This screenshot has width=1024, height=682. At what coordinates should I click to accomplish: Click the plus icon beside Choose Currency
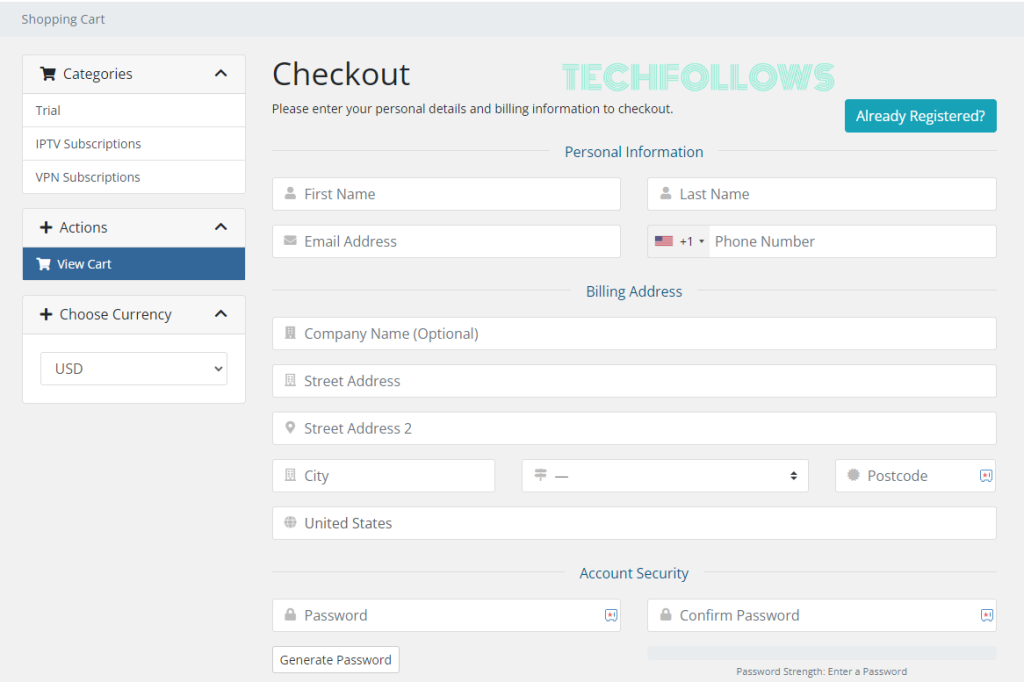coord(46,314)
